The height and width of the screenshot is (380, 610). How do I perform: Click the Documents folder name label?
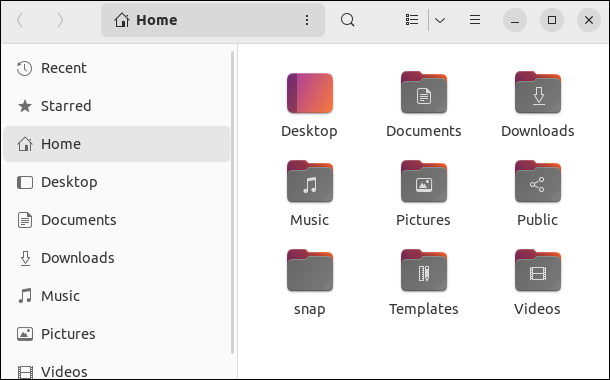(x=424, y=131)
